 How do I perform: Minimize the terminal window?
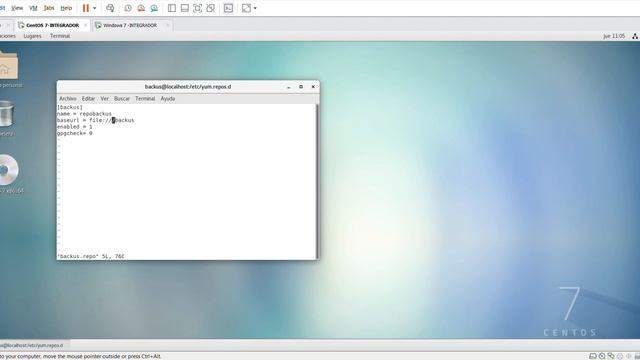coord(289,87)
